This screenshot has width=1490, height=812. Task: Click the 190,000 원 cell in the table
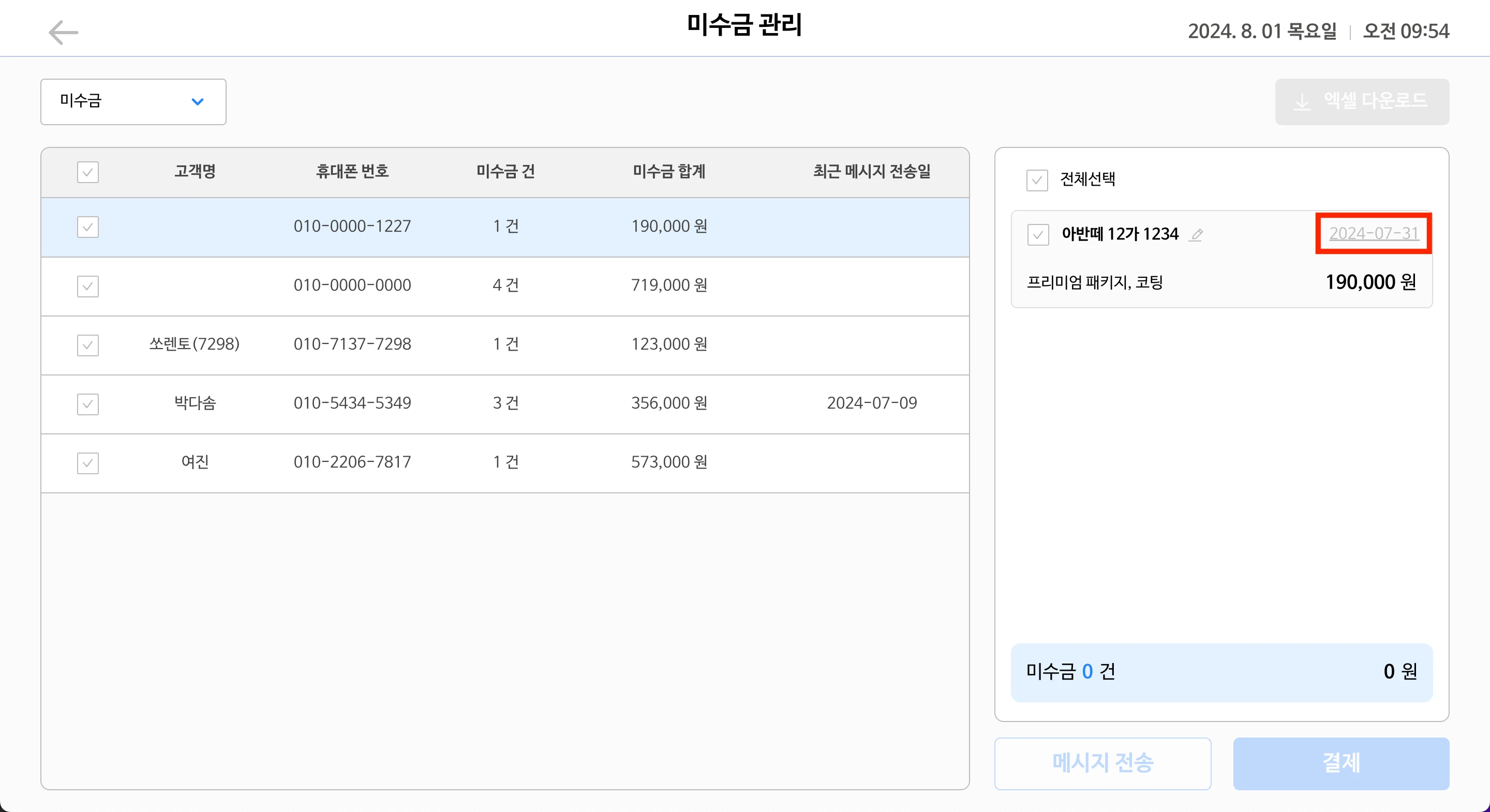[669, 226]
